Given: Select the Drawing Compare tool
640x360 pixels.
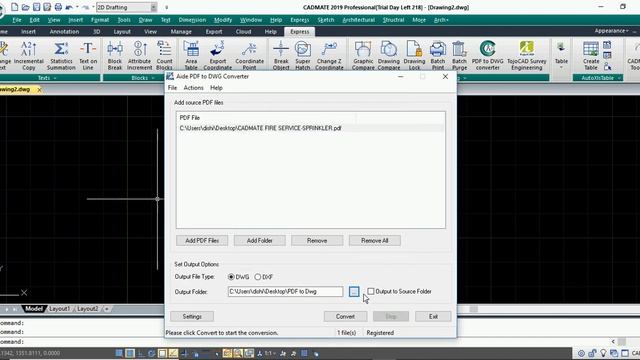Looking at the screenshot, I should pyautogui.click(x=389, y=56).
